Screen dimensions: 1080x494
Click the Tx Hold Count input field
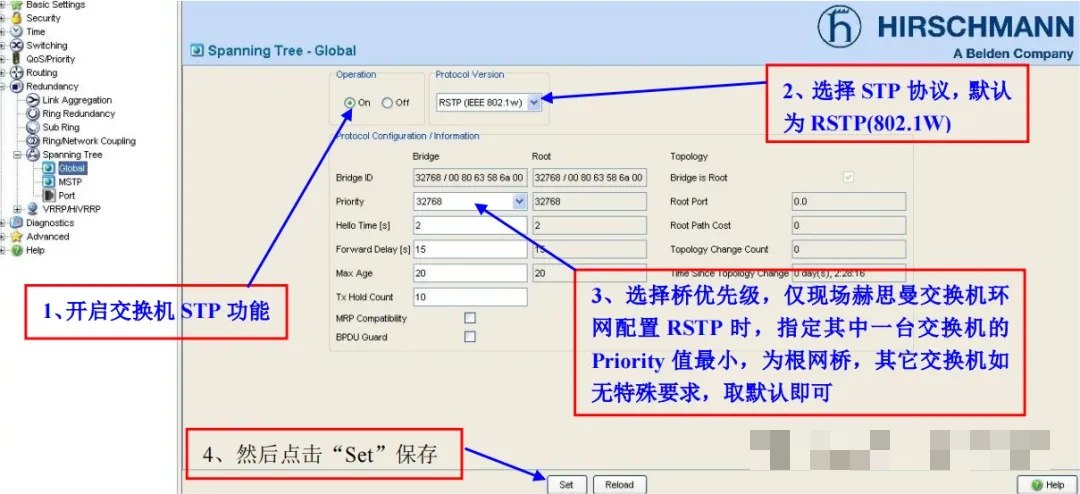click(470, 297)
